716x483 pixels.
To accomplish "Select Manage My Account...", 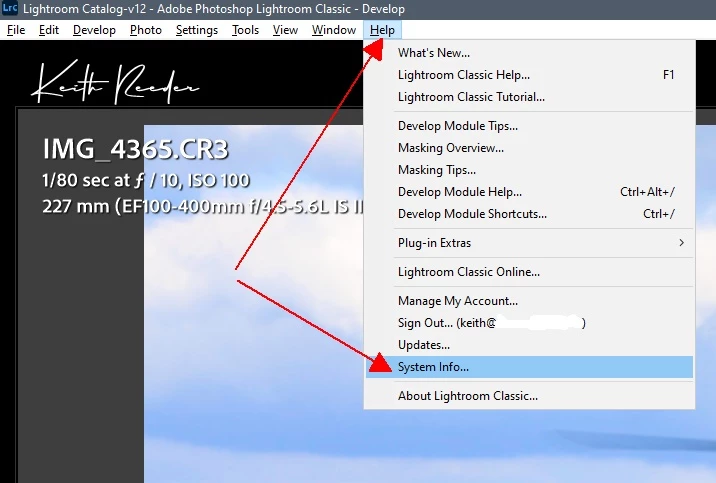I will pos(529,301).
